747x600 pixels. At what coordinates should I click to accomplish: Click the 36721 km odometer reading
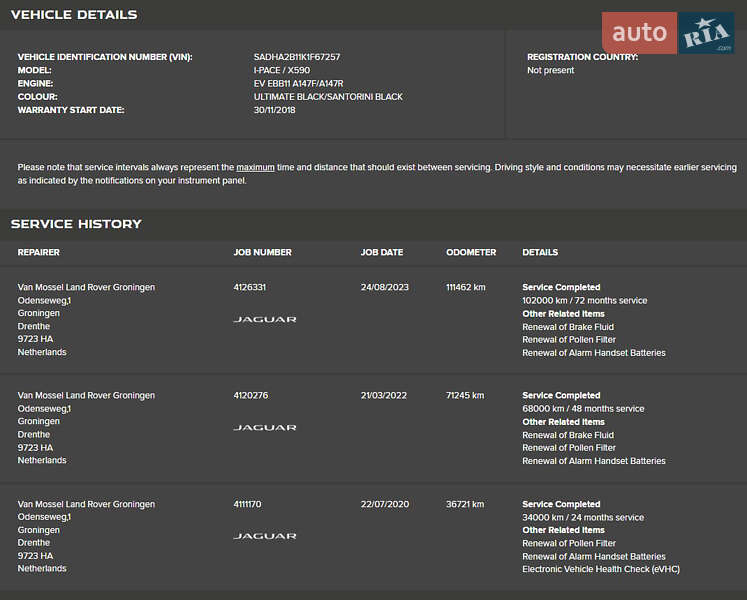point(465,504)
